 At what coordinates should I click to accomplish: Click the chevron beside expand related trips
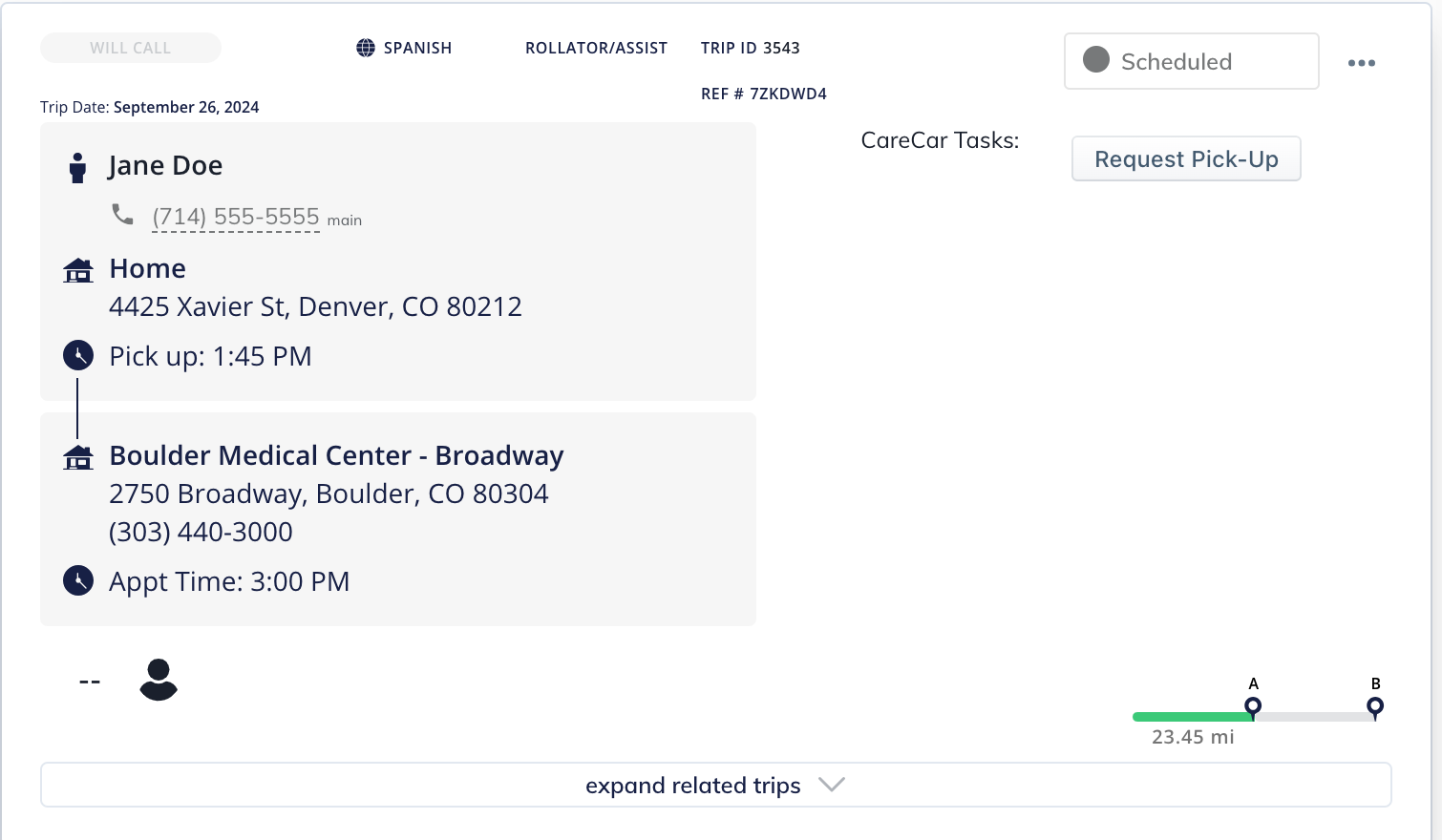click(832, 785)
